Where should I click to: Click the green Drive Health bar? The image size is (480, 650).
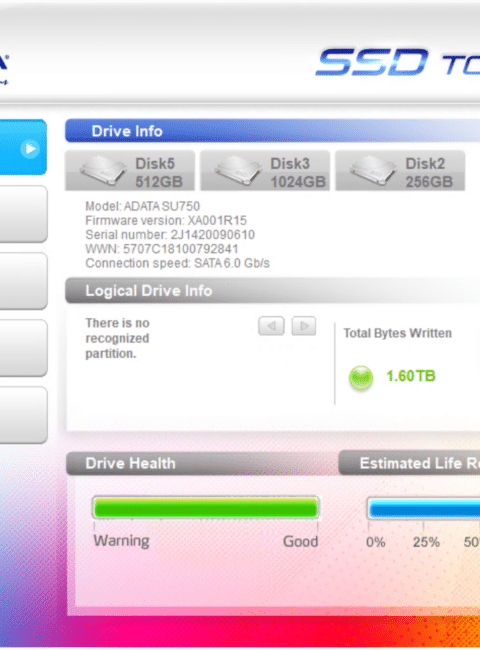tap(206, 507)
